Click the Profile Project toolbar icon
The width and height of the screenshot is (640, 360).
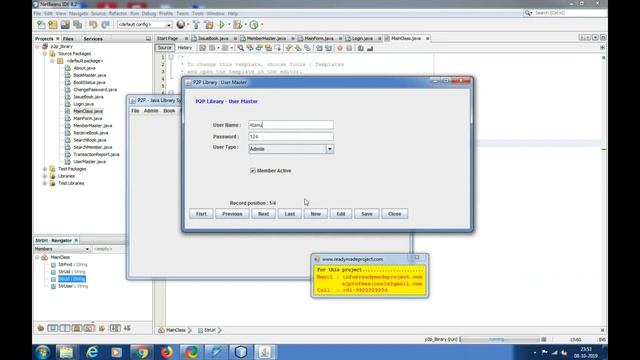254,24
